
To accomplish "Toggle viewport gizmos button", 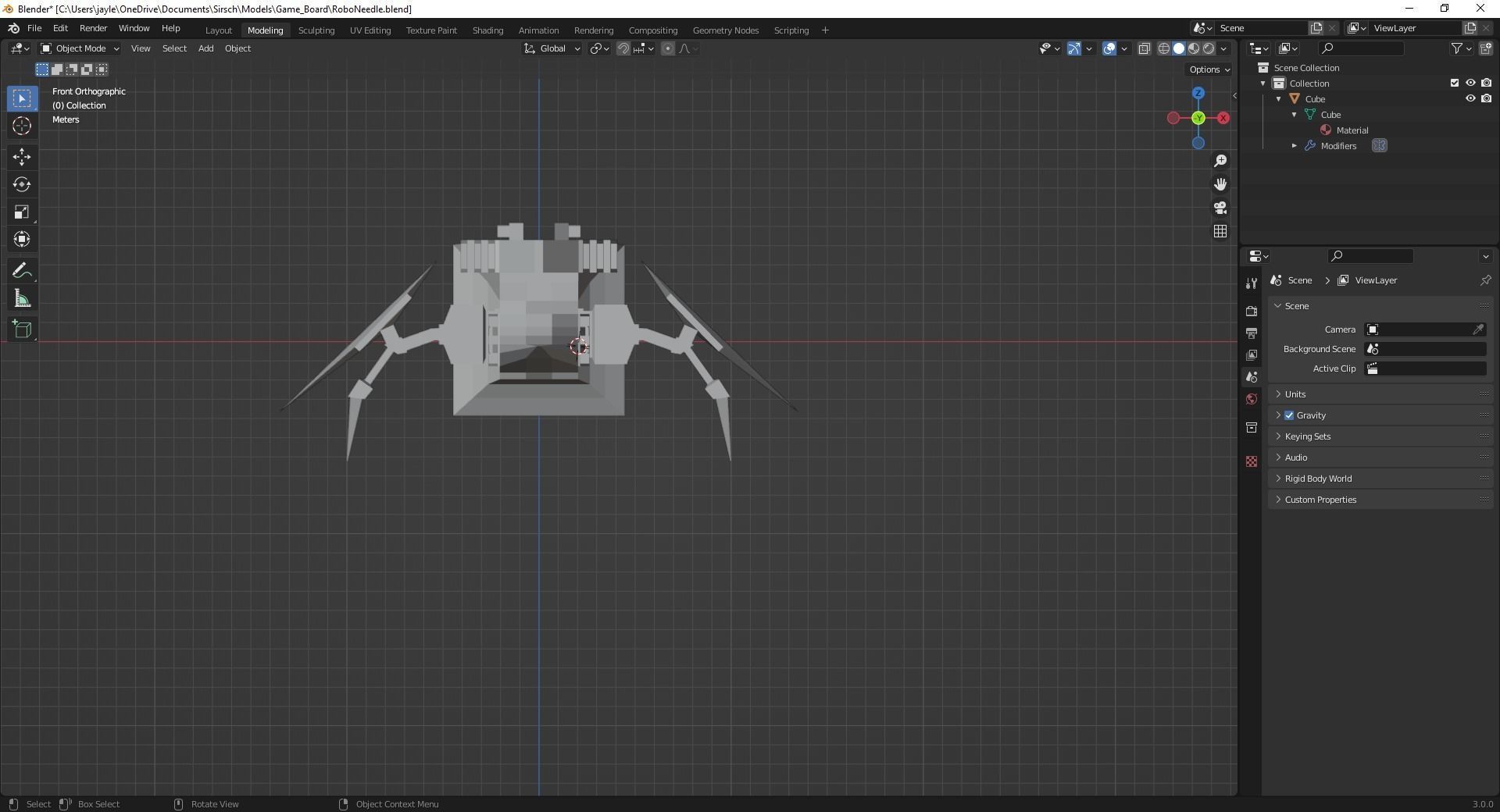I will (1074, 48).
